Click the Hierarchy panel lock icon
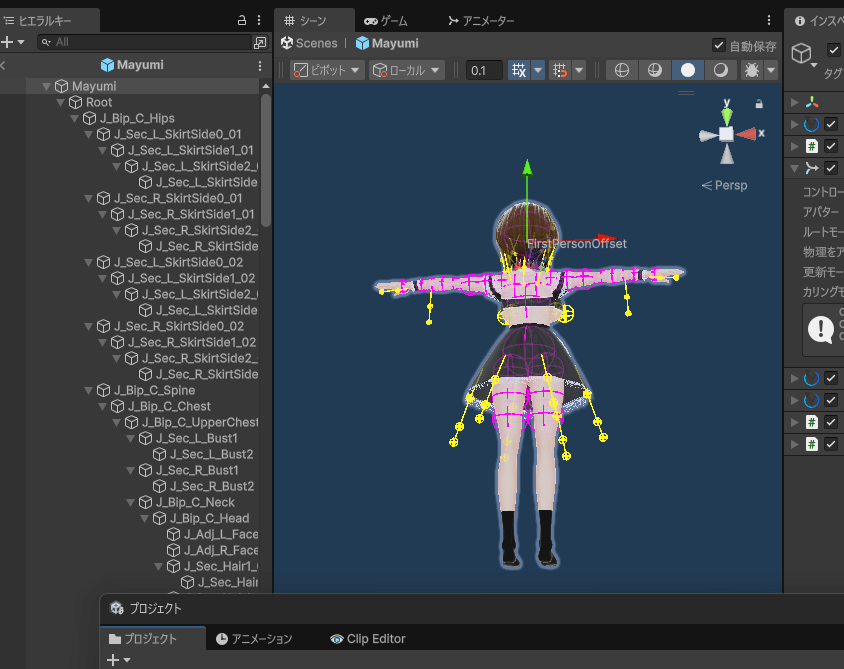 tap(241, 20)
